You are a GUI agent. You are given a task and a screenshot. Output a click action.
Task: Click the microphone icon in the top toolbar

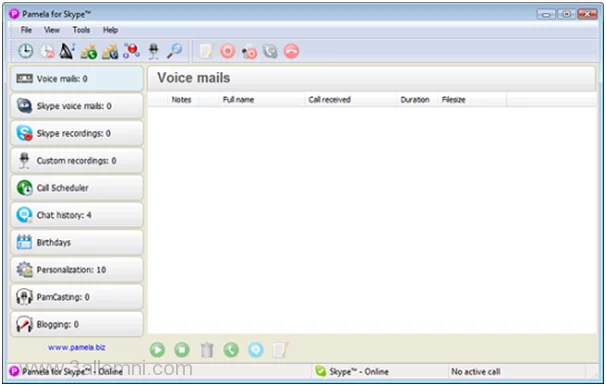(x=153, y=51)
